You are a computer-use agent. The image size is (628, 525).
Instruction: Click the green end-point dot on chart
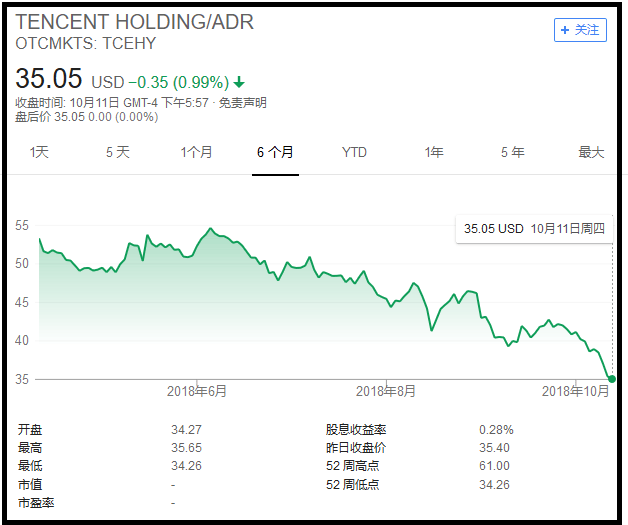click(612, 379)
